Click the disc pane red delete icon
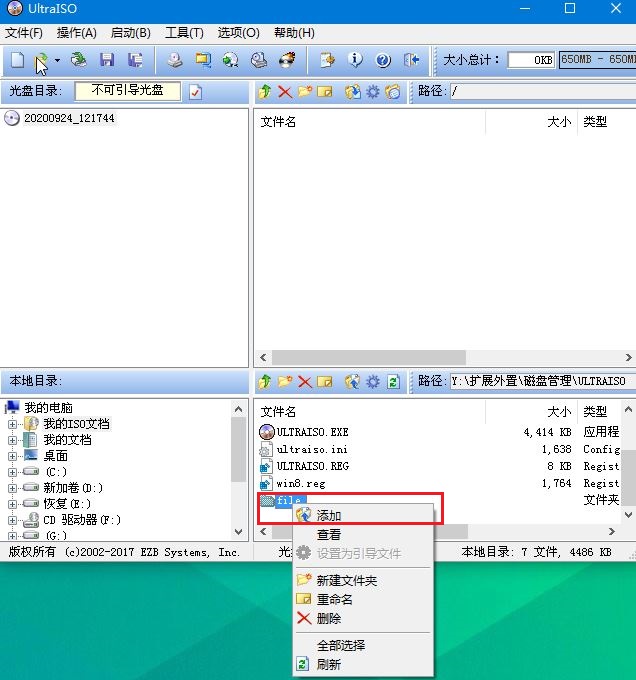 [x=285, y=92]
